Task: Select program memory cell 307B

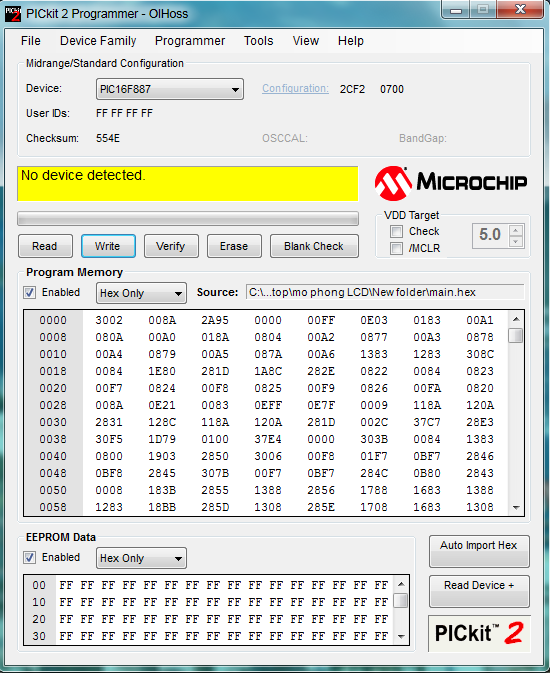Action: [215, 473]
